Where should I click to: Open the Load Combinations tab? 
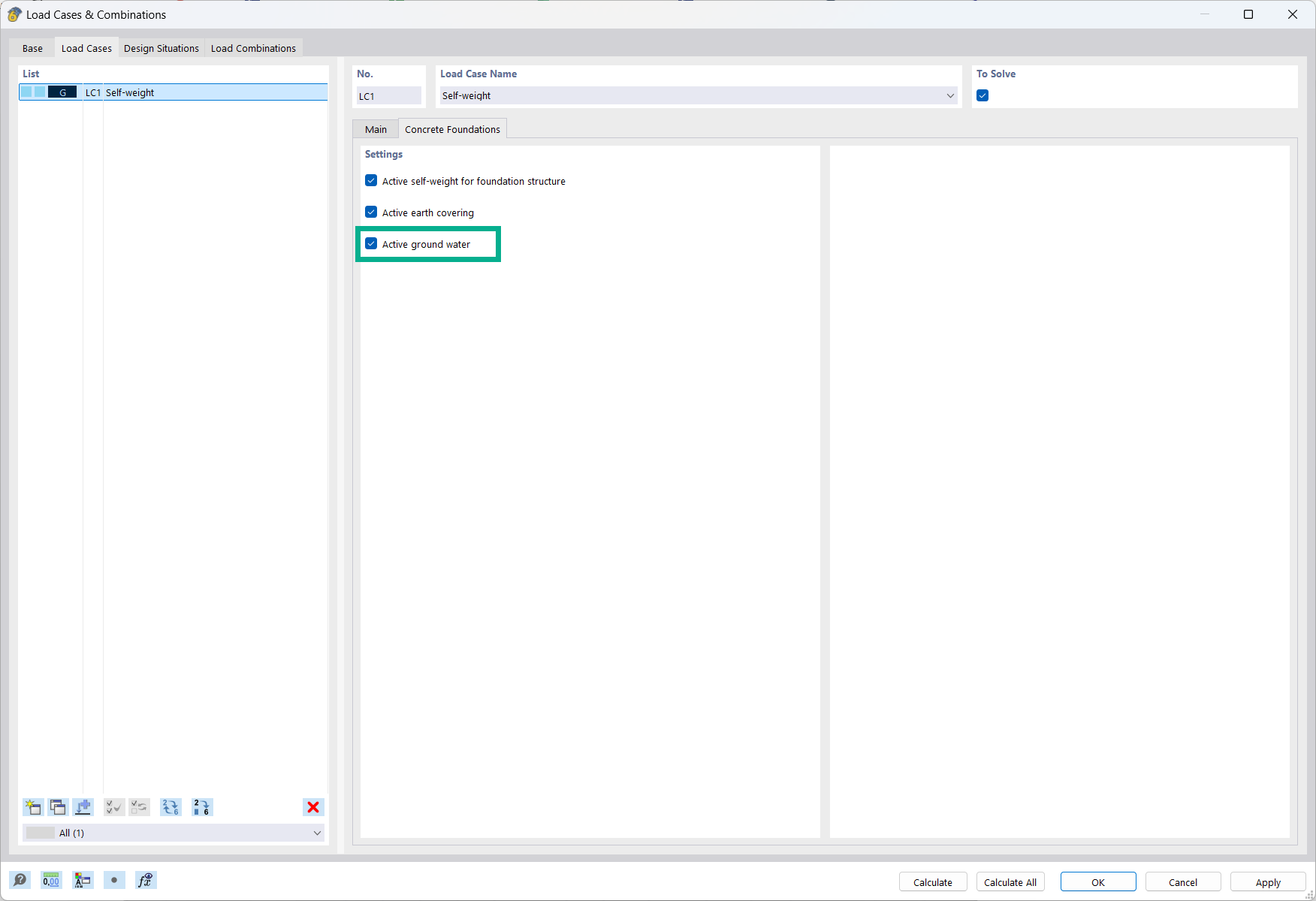click(x=253, y=48)
